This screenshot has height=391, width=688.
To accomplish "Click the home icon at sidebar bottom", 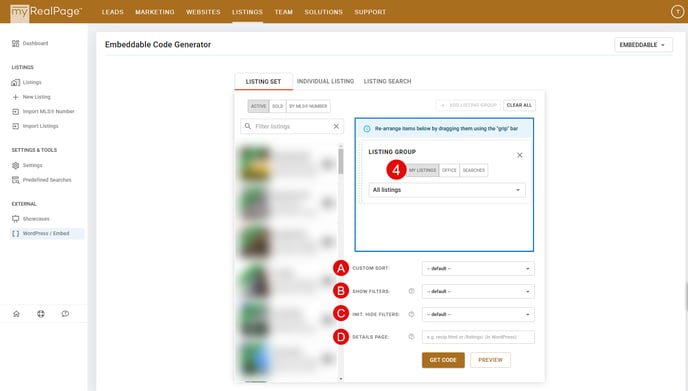I will pos(16,314).
